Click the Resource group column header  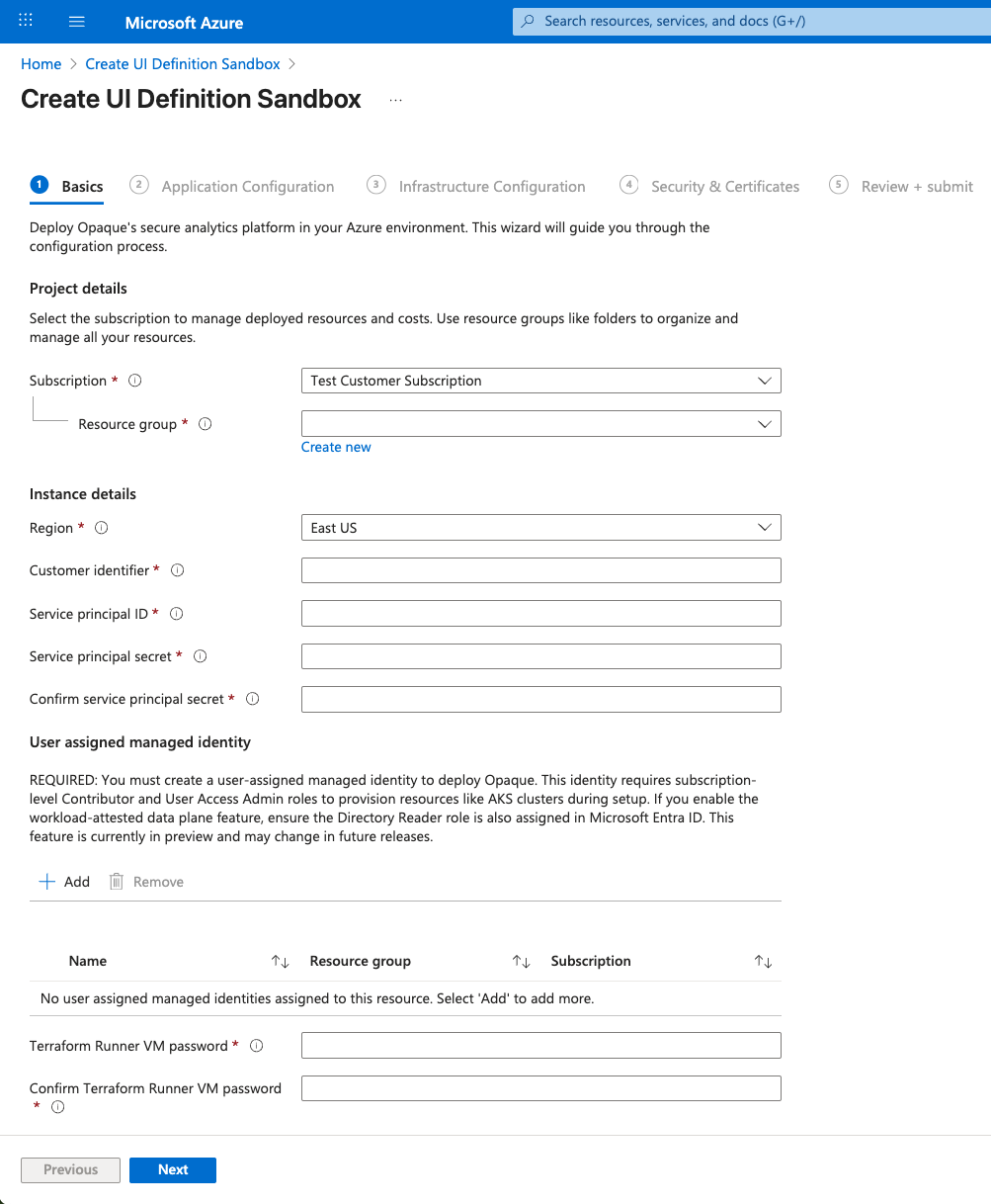tap(361, 961)
